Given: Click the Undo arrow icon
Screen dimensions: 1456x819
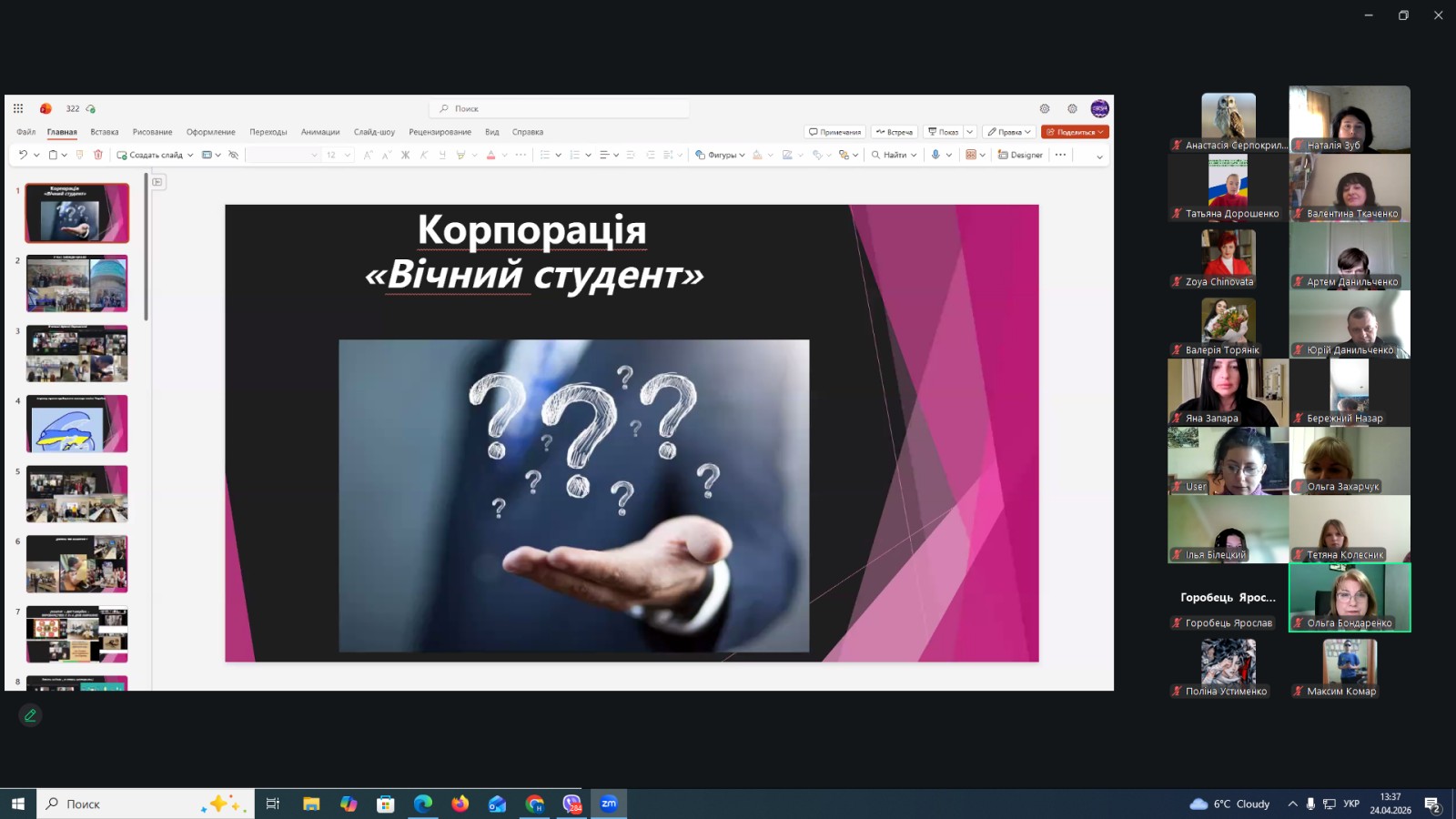Looking at the screenshot, I should [23, 155].
